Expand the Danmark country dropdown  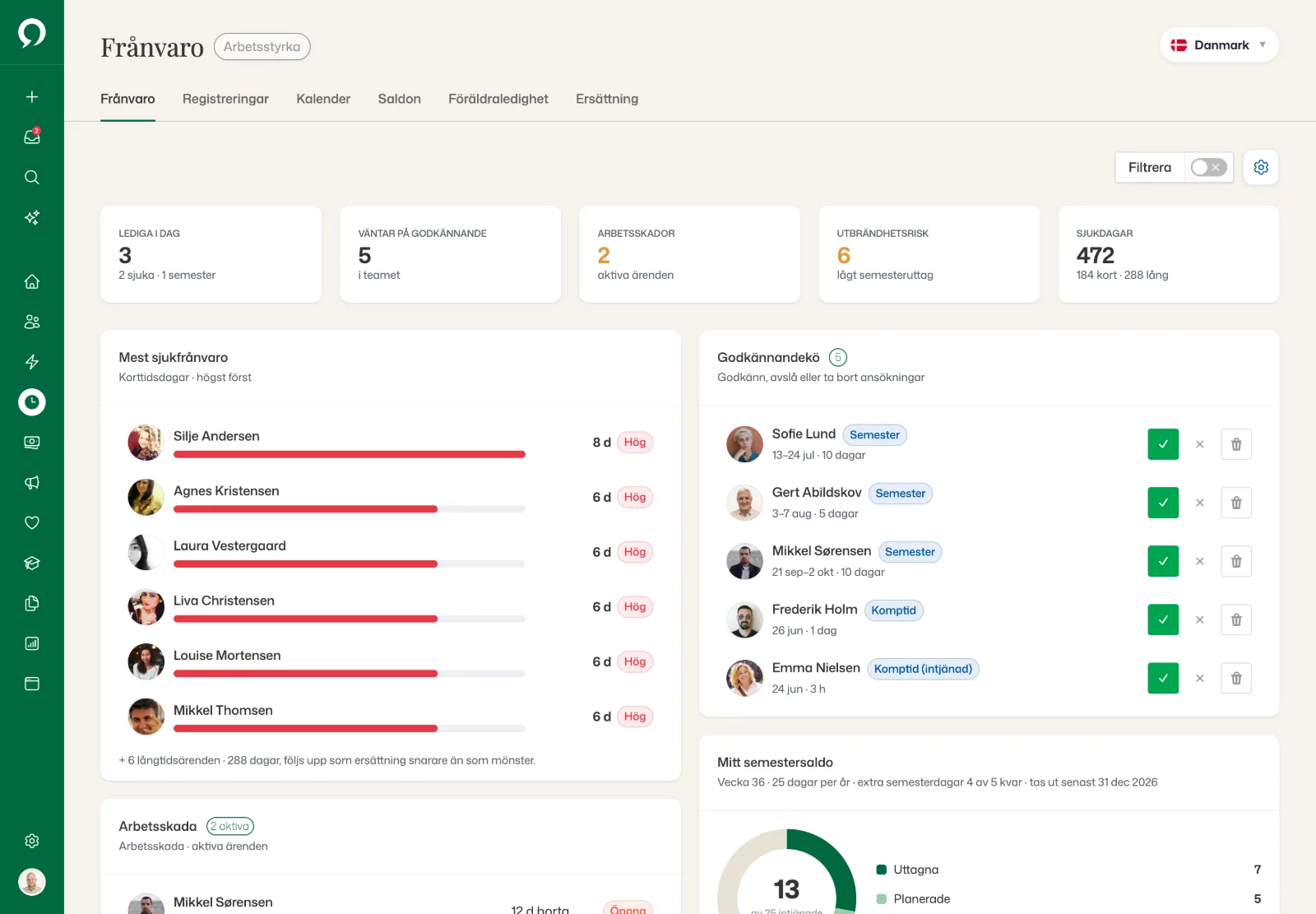[x=1219, y=45]
